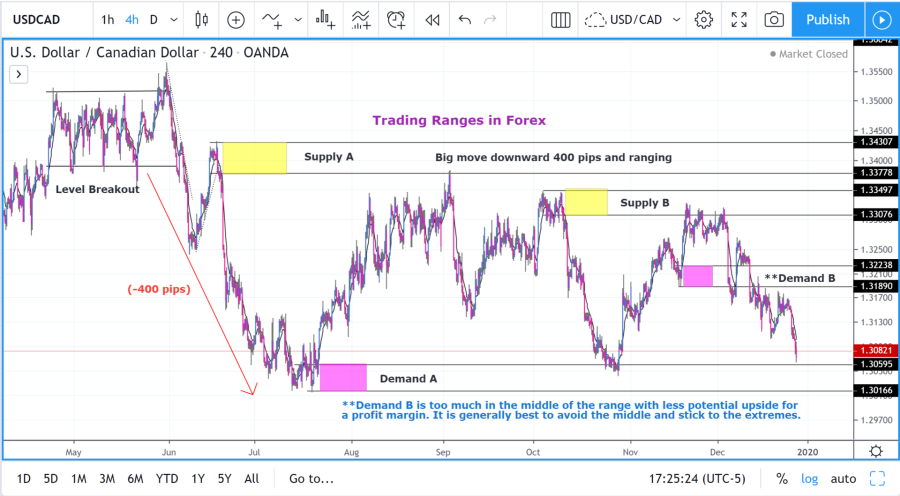Undo the last chart action
Screen dimensions: 900x496
[x=464, y=19]
